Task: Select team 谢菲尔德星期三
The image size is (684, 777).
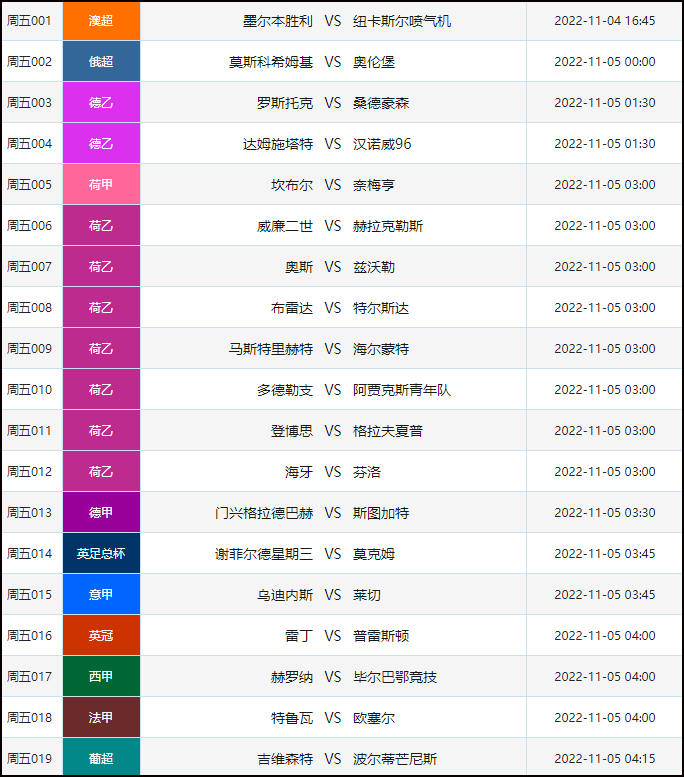Action: 264,554
